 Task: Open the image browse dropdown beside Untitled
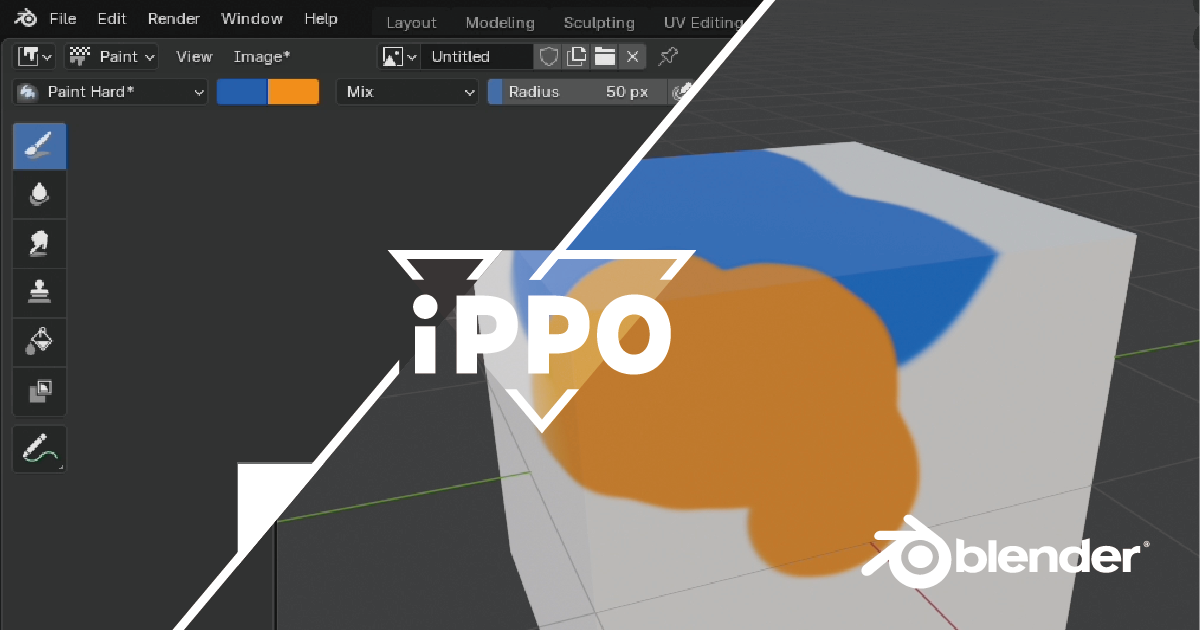point(398,57)
